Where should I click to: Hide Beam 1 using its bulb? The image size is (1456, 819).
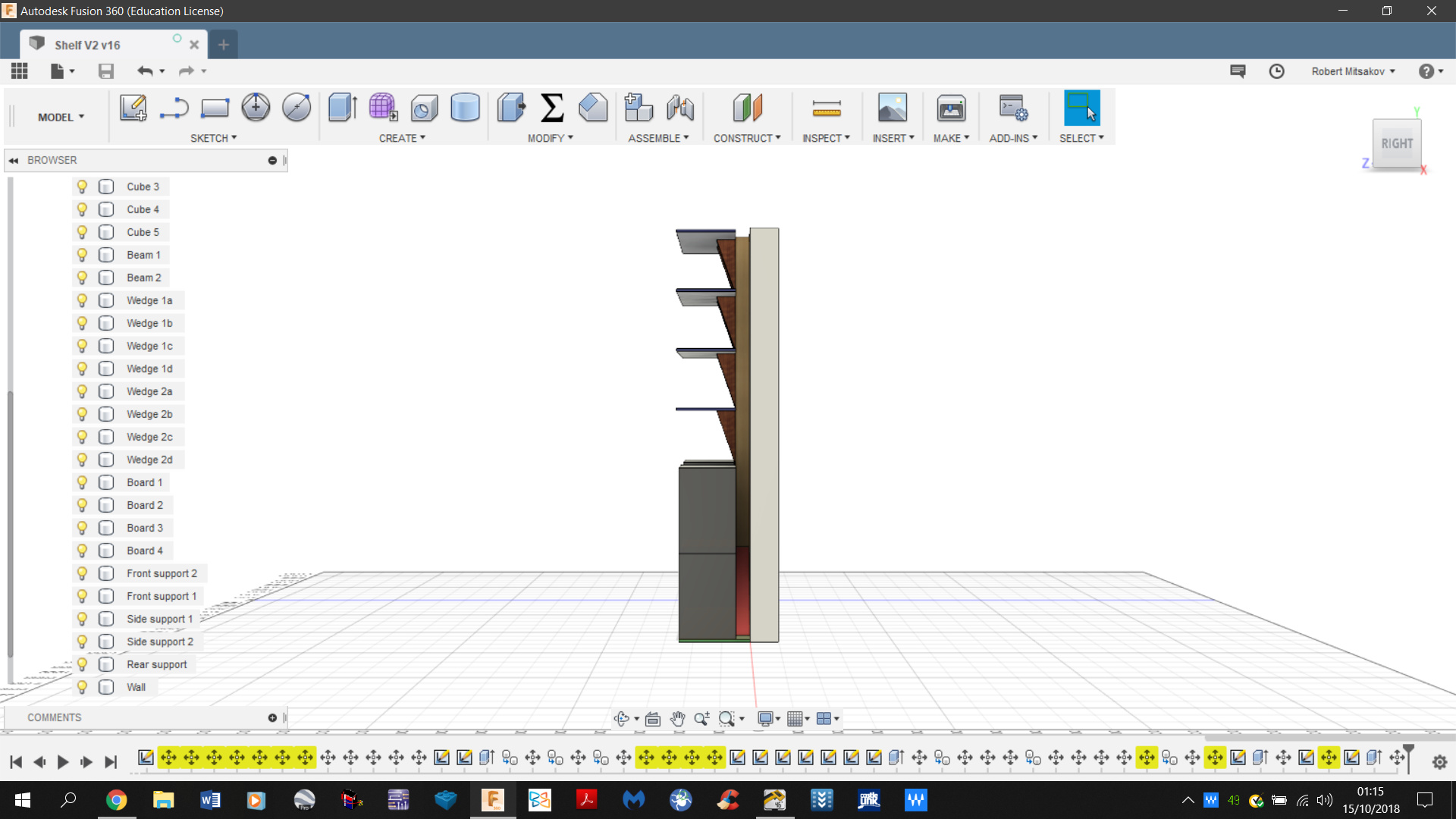(82, 255)
